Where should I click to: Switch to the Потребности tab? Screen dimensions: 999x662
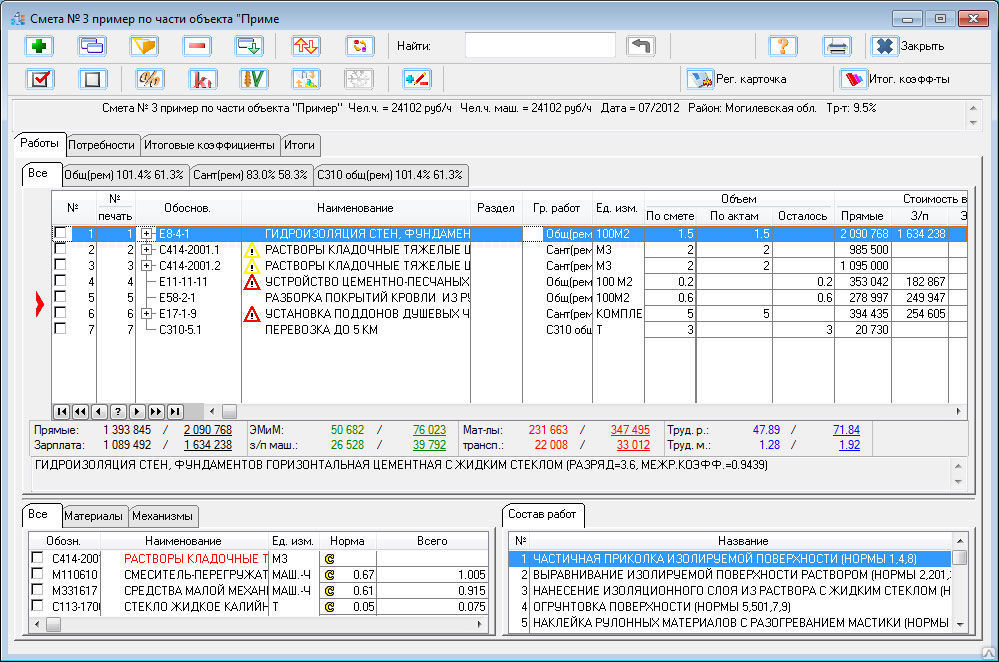[x=103, y=145]
